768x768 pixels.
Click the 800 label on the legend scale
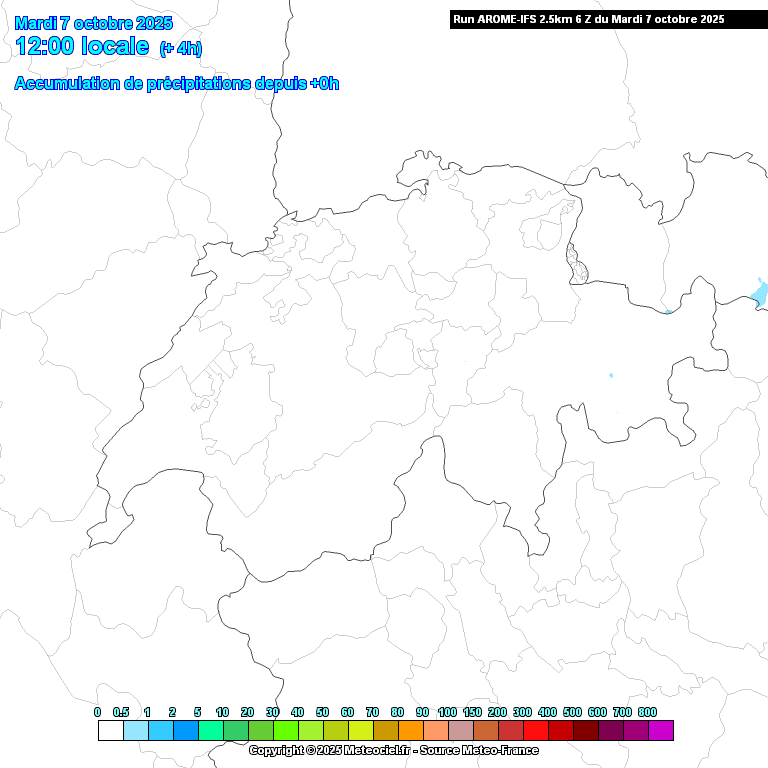pos(647,712)
